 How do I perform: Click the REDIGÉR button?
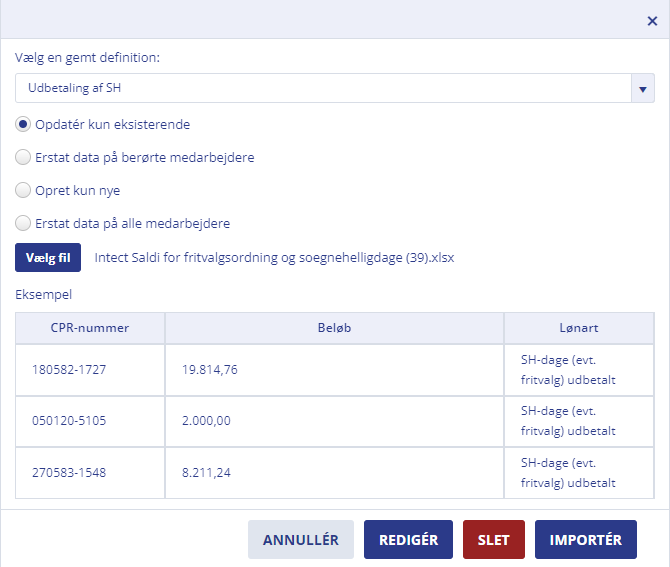(x=408, y=540)
